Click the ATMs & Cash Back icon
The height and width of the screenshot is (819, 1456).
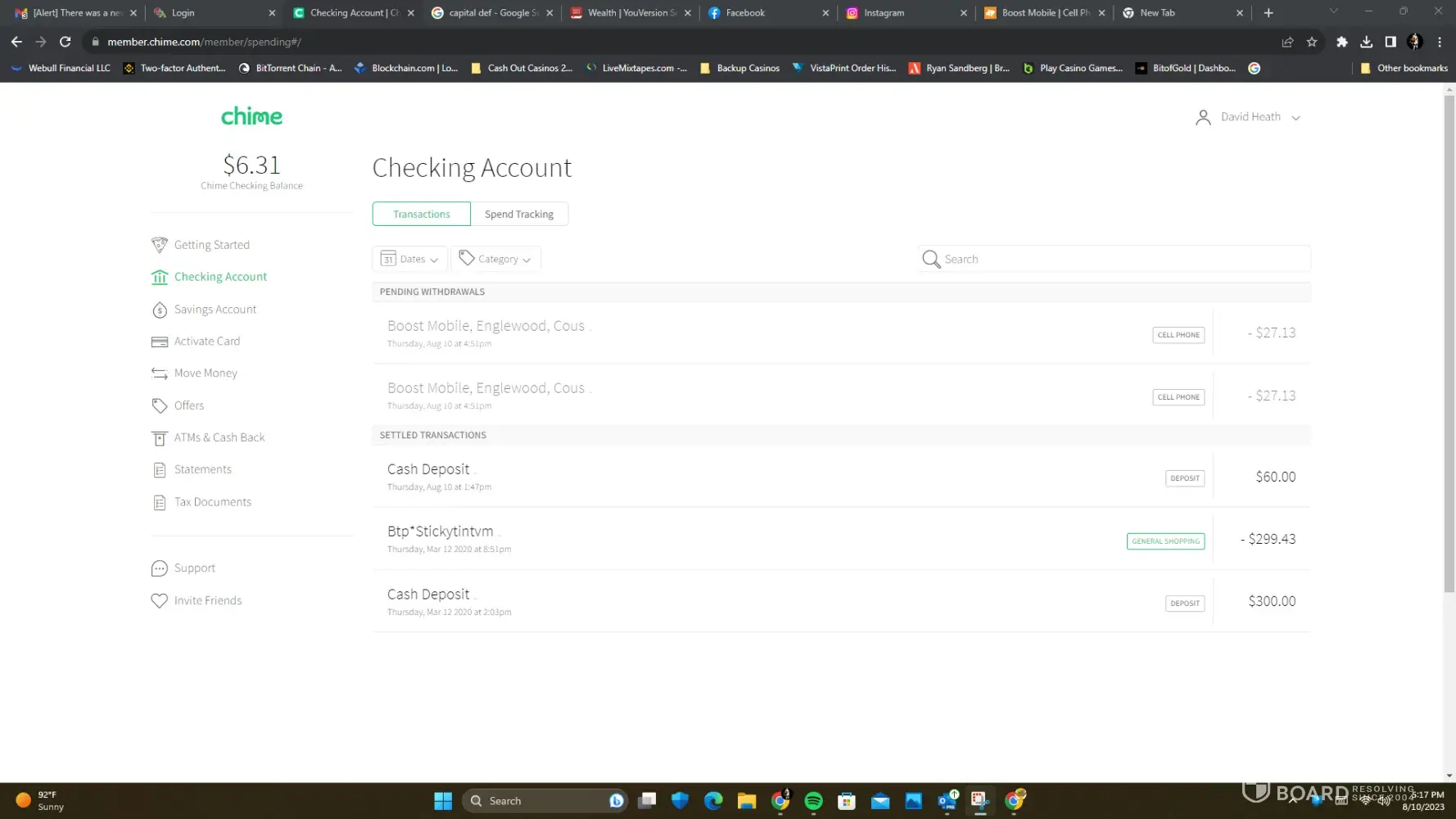(160, 438)
